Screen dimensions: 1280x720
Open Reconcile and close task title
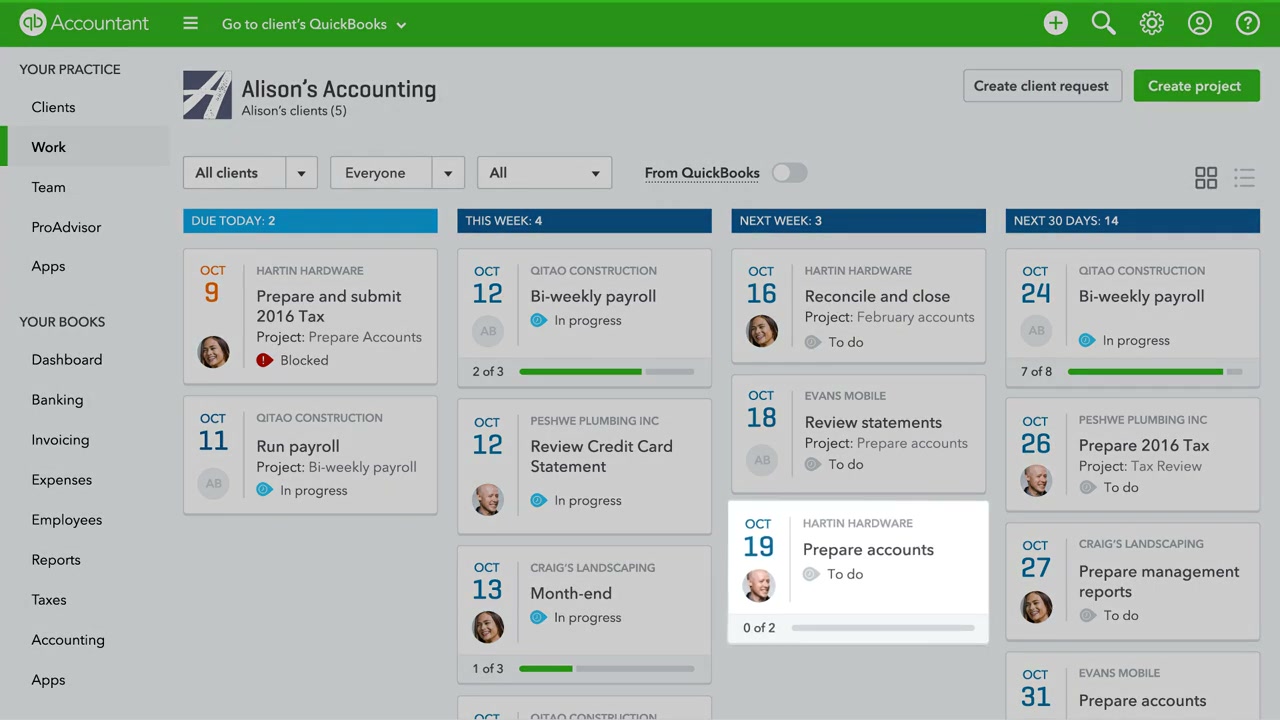tap(877, 296)
